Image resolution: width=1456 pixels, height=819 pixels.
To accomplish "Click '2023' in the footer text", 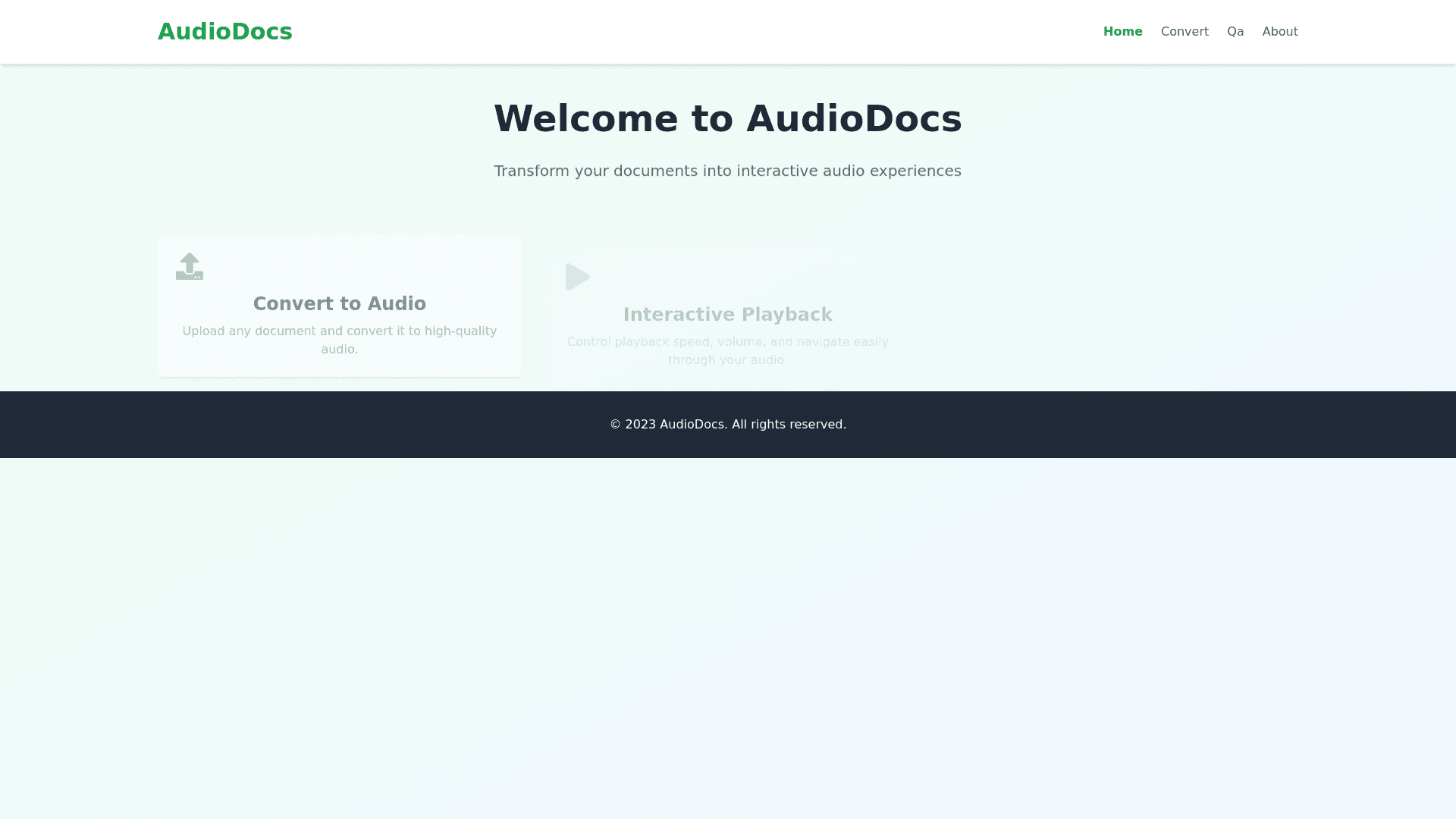I will pyautogui.click(x=640, y=425).
